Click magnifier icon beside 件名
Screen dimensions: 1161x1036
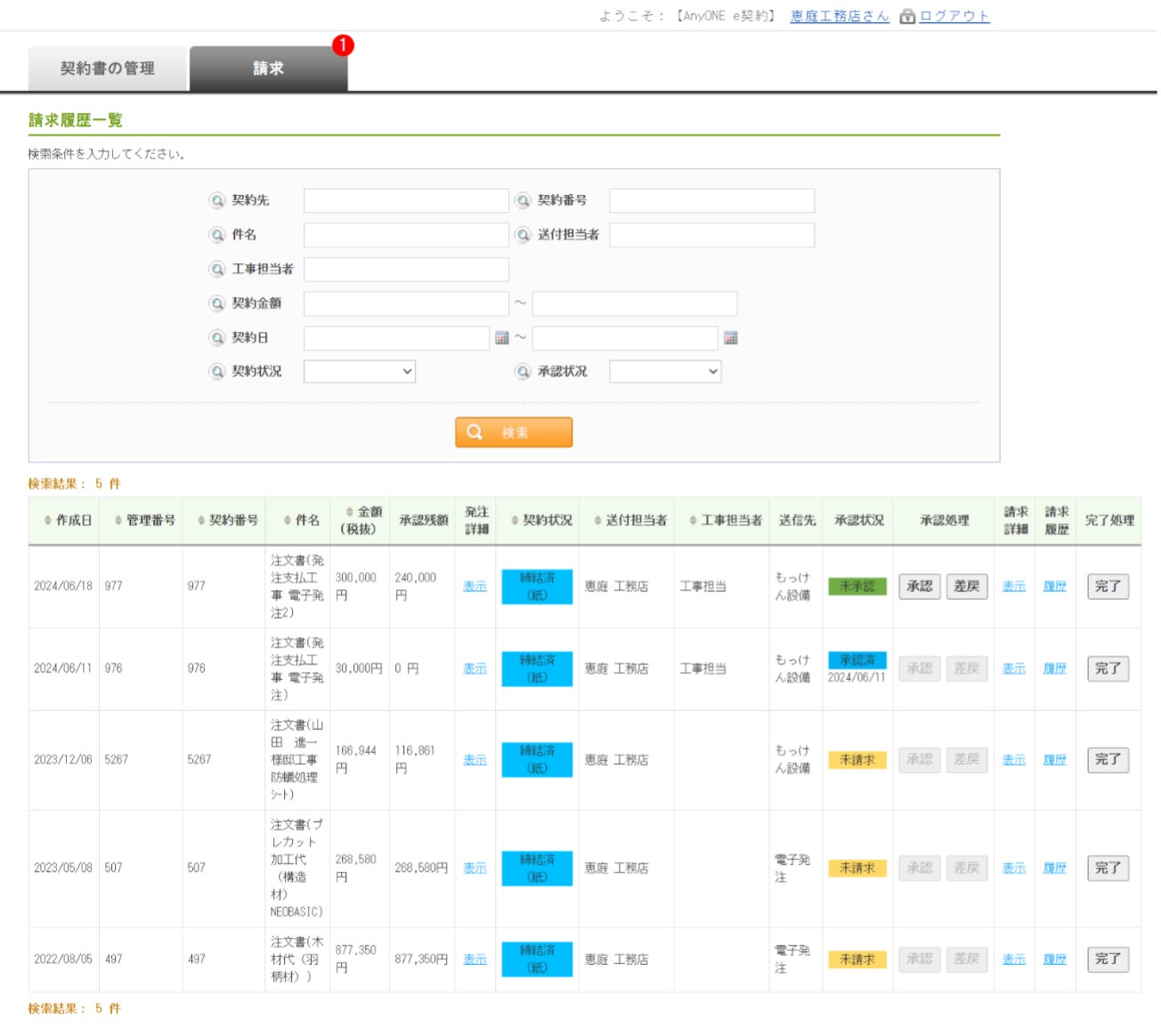point(217,235)
